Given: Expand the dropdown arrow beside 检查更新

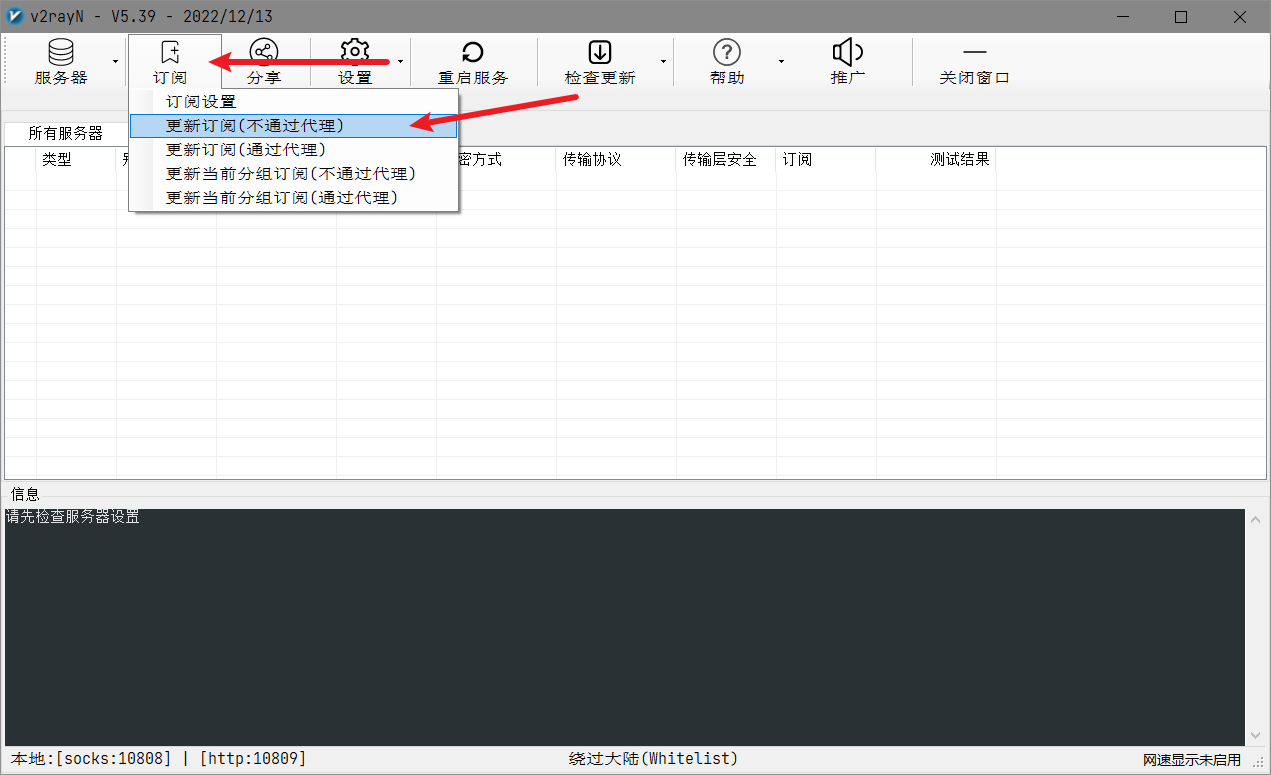Looking at the screenshot, I should [662, 62].
